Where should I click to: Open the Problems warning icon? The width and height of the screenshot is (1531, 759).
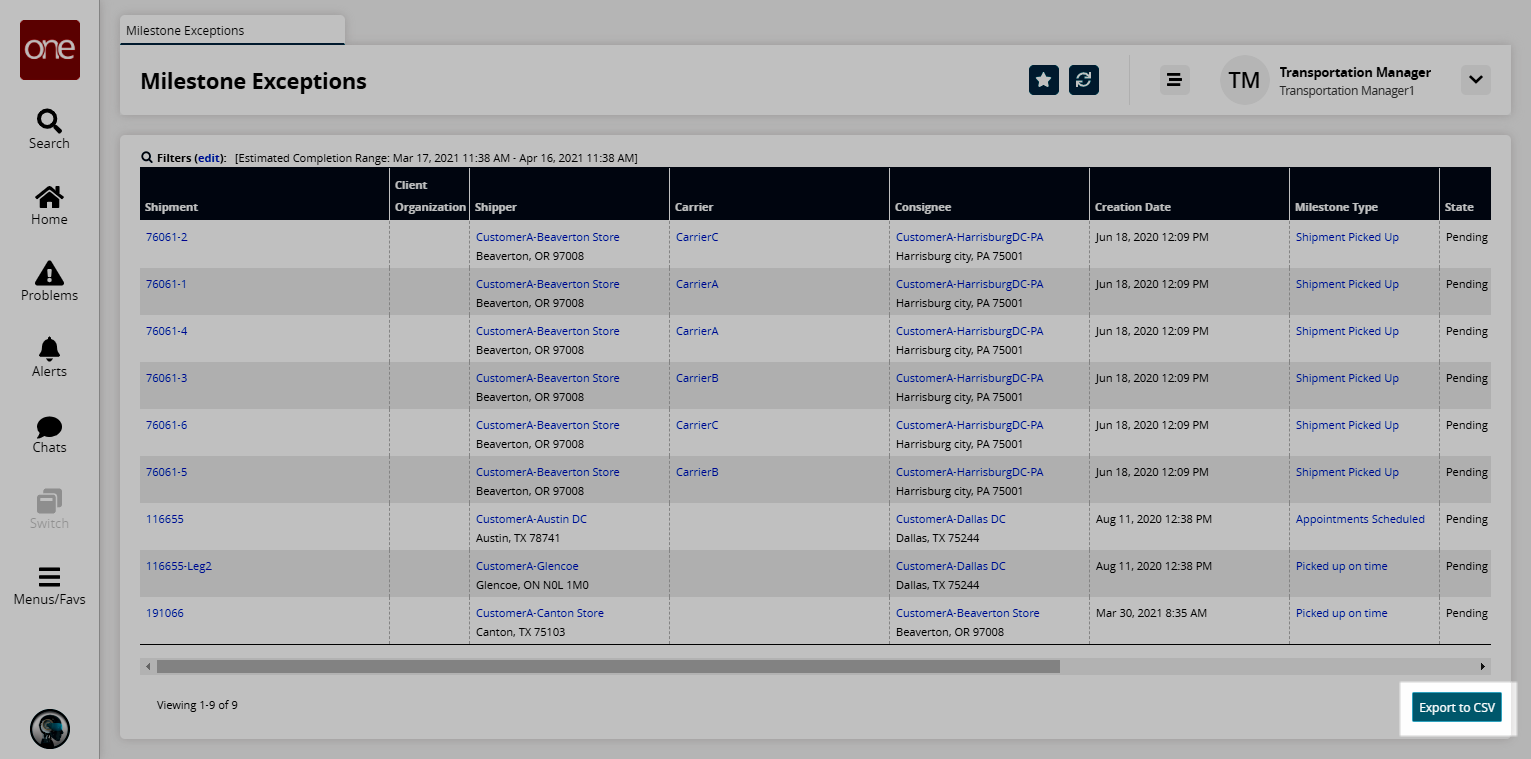tap(49, 273)
